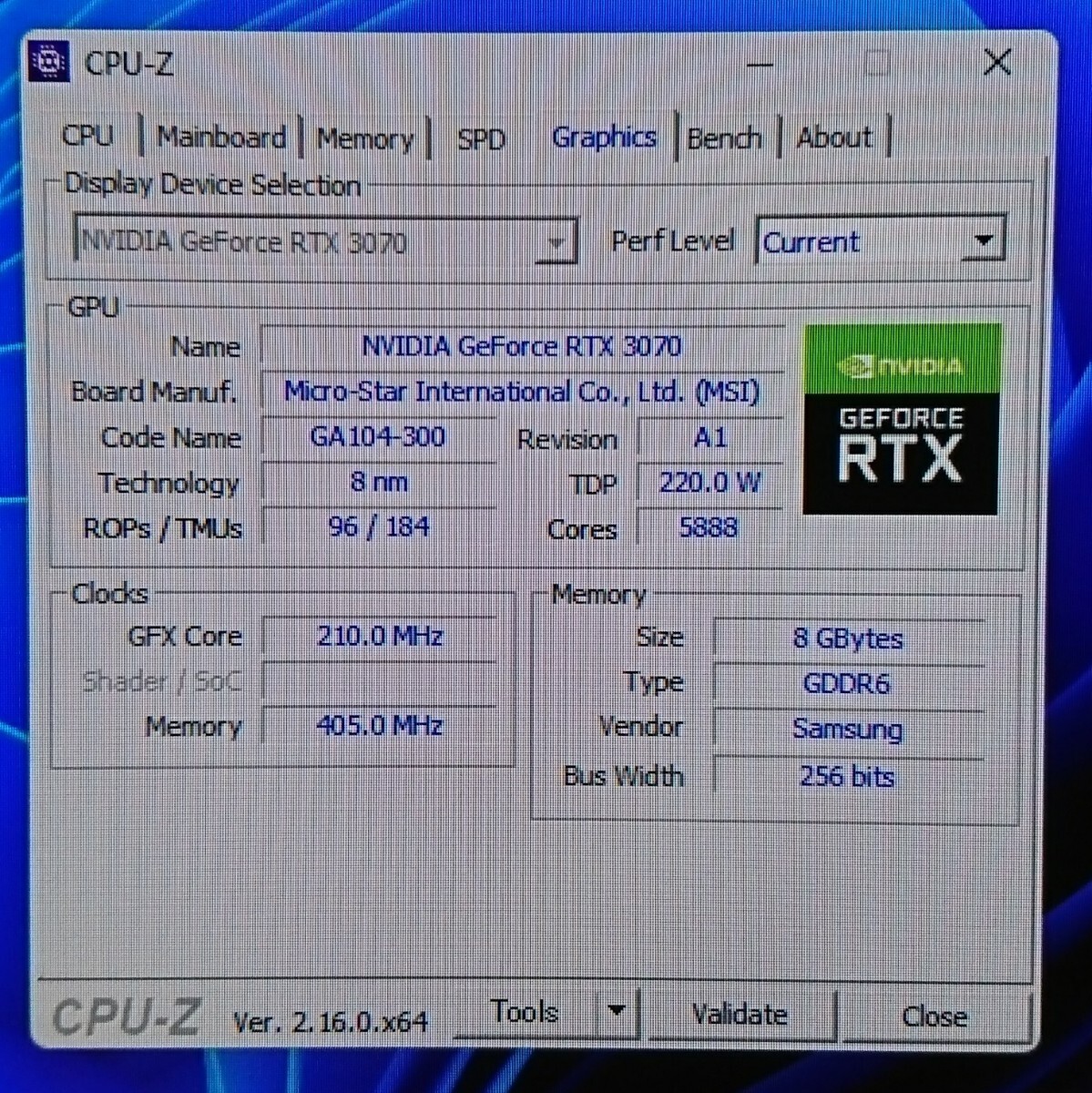Screen dimensions: 1092x1093
Task: Click the NVIDIA GeForce RTX logo
Action: 901,419
